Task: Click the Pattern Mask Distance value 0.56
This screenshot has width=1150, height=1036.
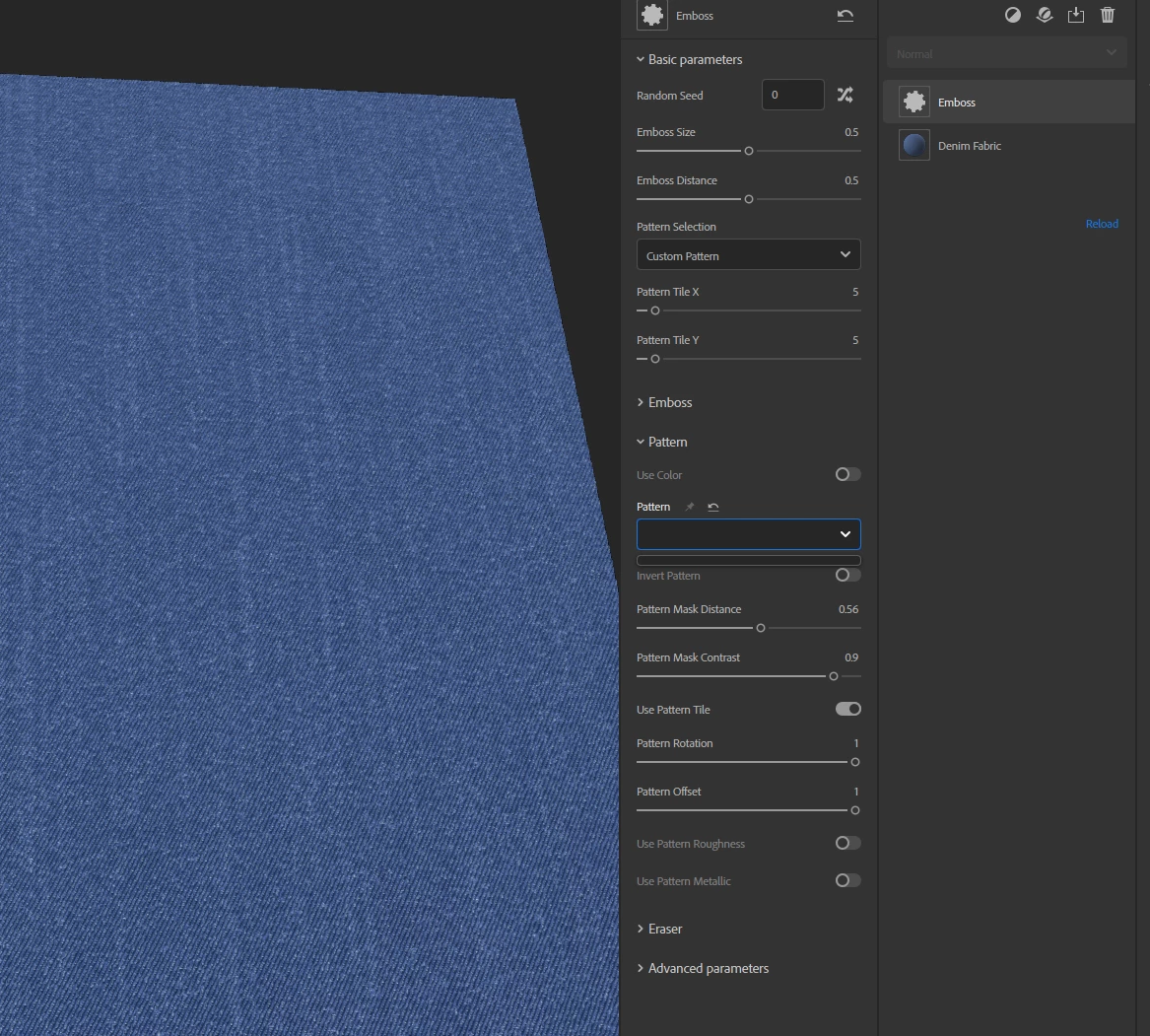Action: point(847,610)
